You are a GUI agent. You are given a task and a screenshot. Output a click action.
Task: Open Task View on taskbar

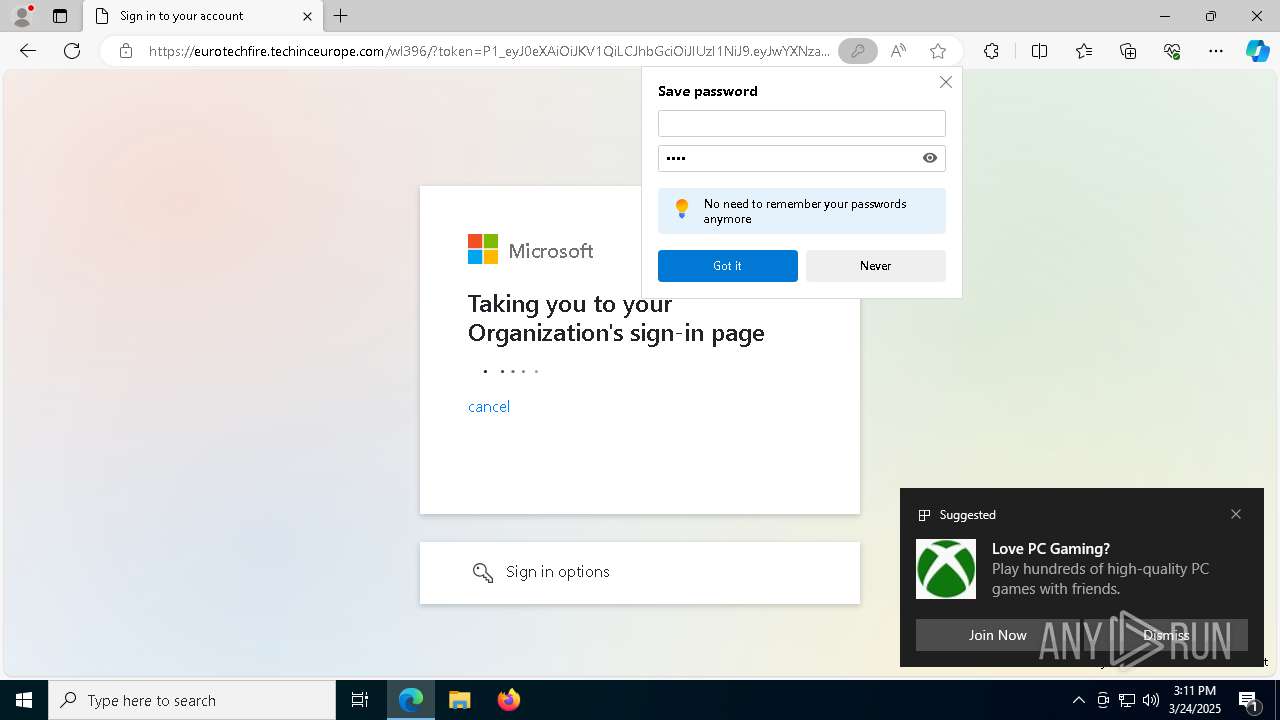[360, 700]
